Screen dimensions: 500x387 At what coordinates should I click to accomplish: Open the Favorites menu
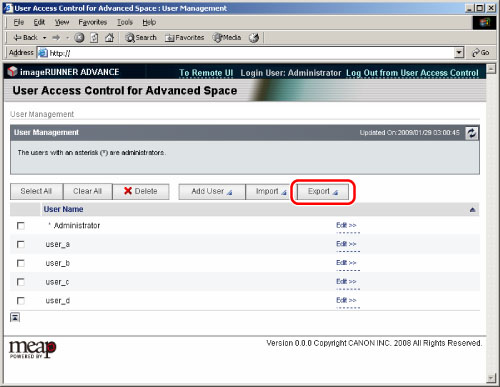(x=93, y=22)
